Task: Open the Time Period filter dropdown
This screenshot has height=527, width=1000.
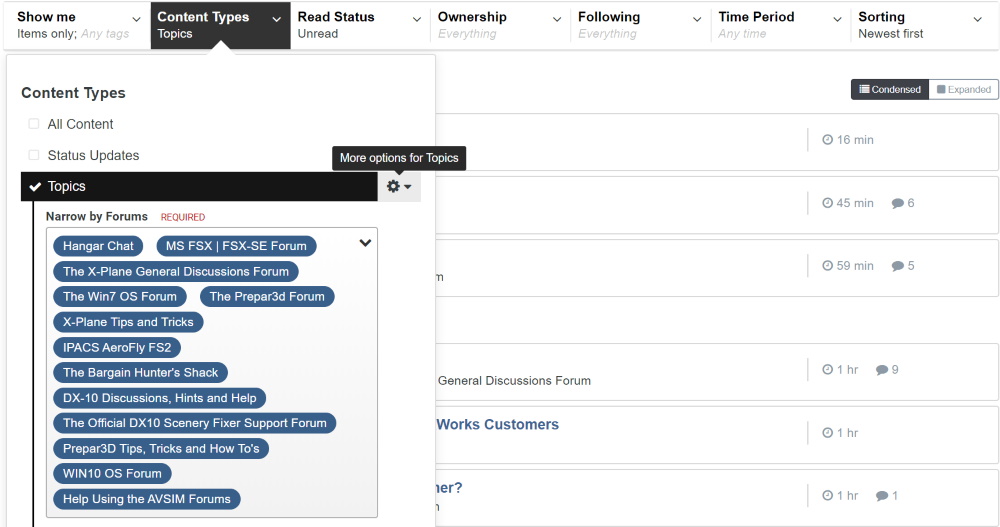Action: click(781, 25)
